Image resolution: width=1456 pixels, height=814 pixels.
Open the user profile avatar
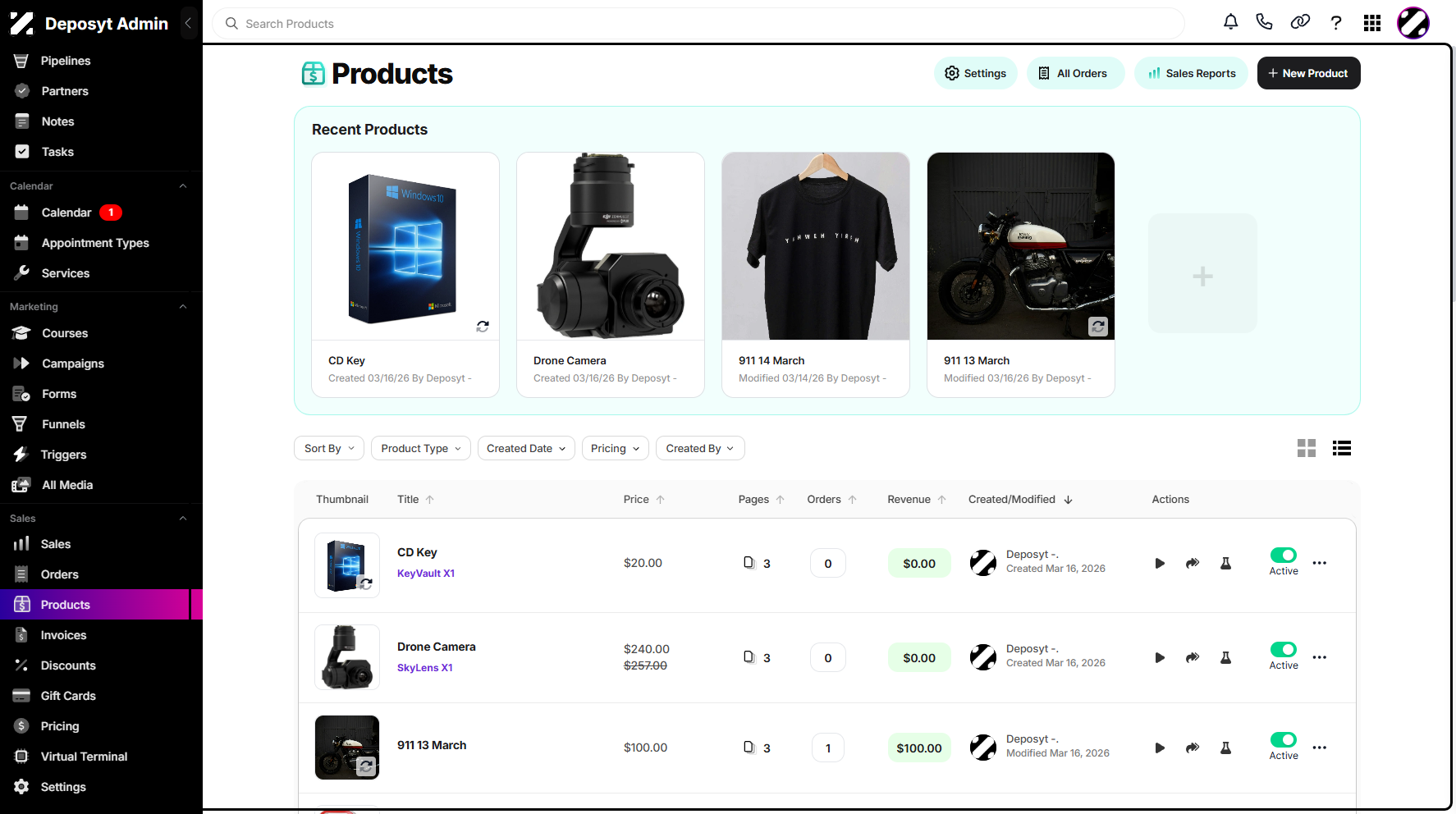[x=1413, y=23]
